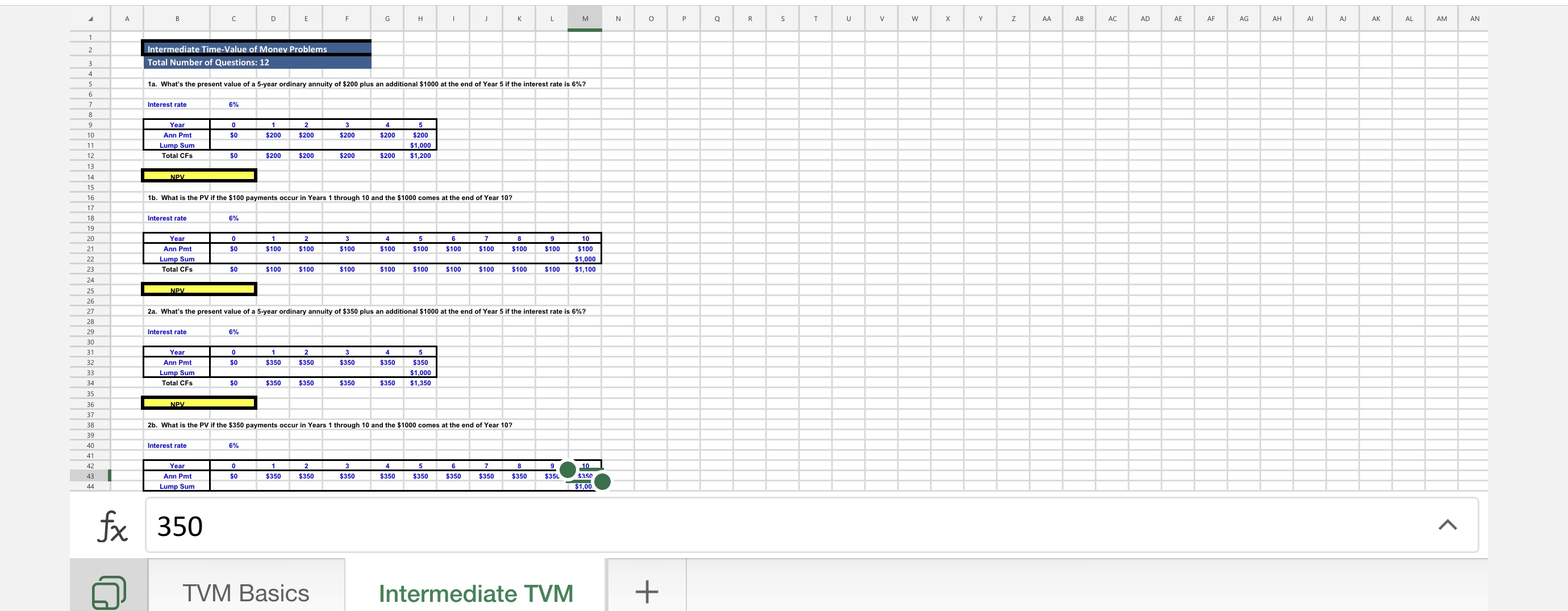Click the fx function icon

tap(111, 525)
